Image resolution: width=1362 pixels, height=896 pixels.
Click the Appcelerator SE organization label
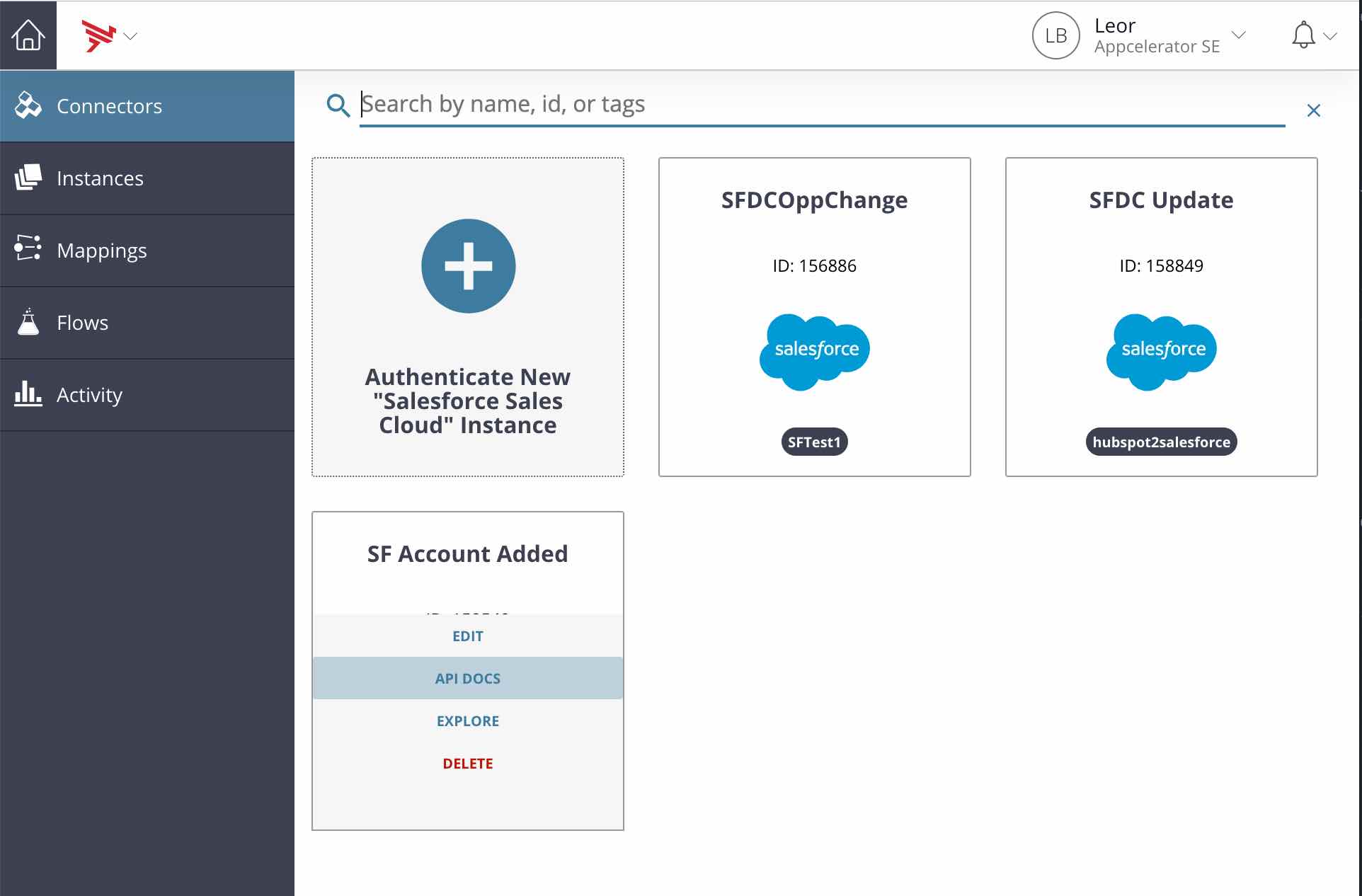click(x=1157, y=47)
